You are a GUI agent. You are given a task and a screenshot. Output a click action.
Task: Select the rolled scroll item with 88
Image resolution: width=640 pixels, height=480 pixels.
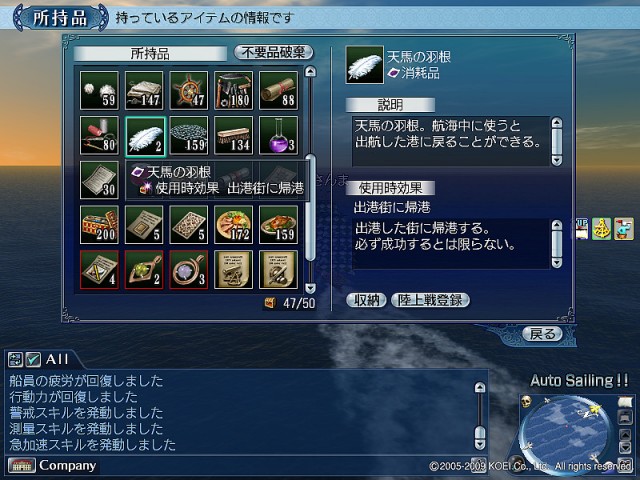pos(278,90)
